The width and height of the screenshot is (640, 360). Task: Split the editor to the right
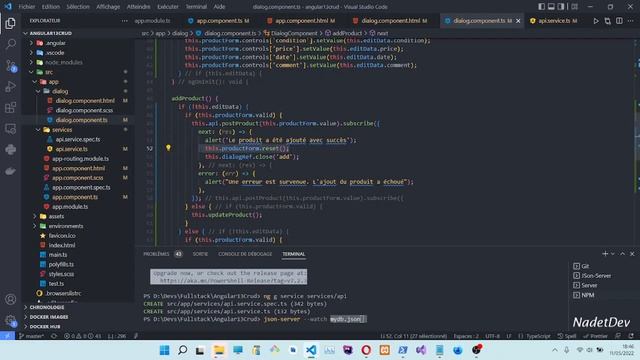[x=619, y=21]
